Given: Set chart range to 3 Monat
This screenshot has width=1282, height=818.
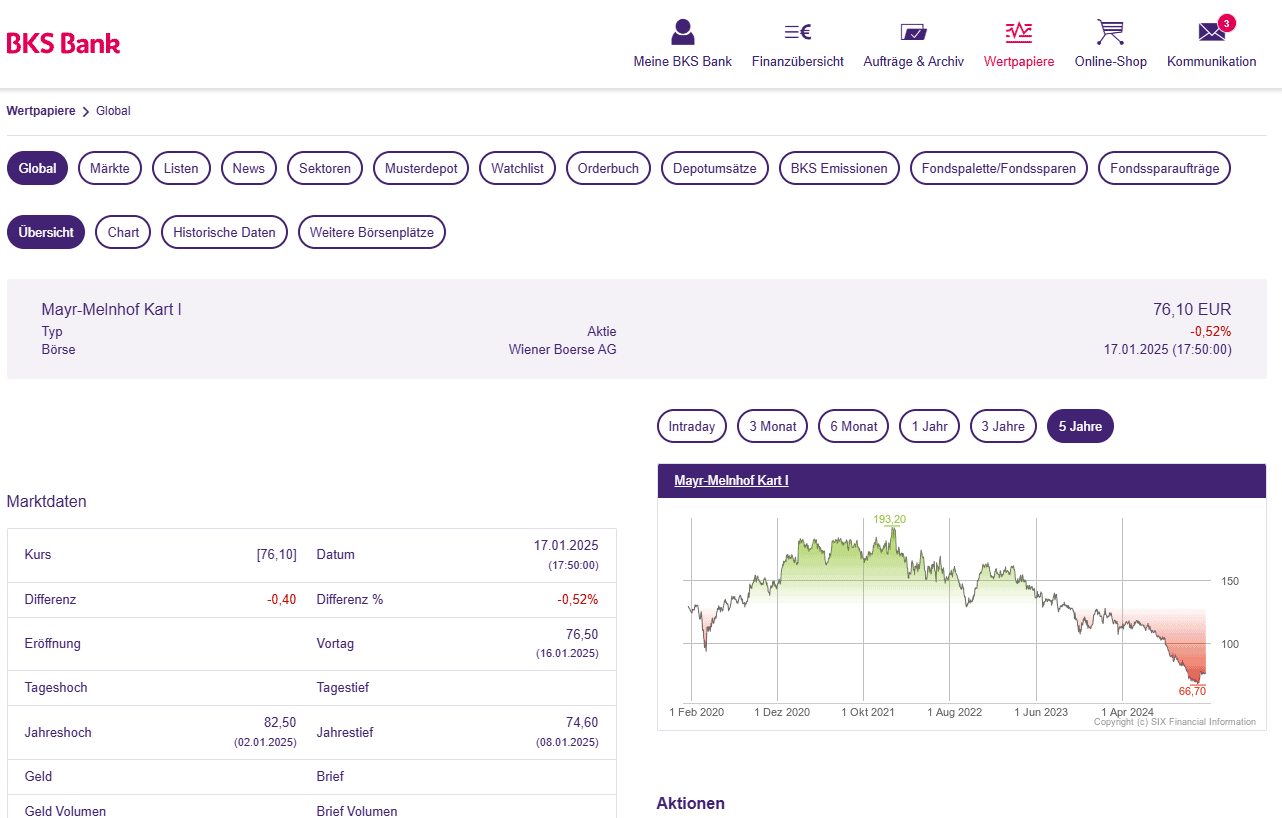Looking at the screenshot, I should (x=773, y=426).
